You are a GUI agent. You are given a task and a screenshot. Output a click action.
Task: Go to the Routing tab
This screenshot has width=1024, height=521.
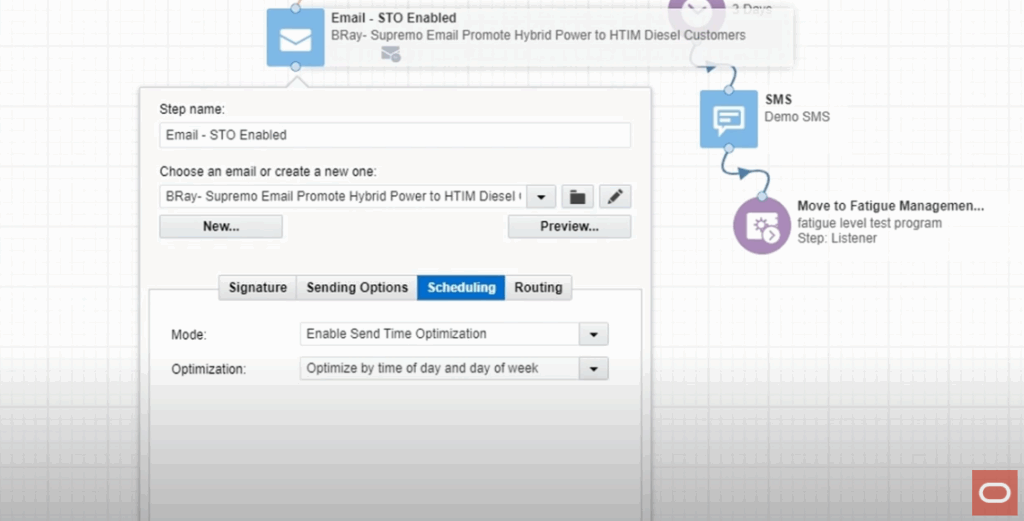pos(538,288)
